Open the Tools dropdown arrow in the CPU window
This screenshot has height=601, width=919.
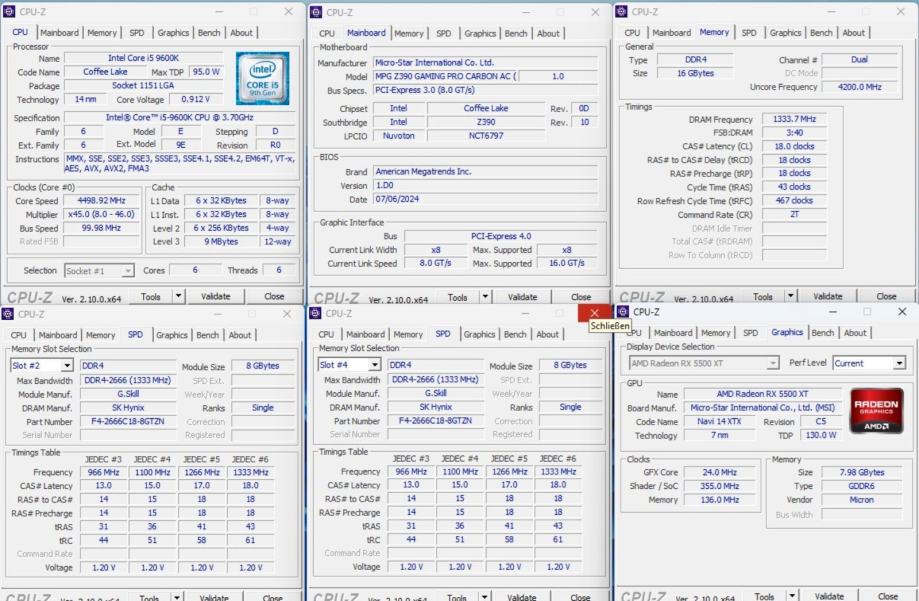[178, 296]
